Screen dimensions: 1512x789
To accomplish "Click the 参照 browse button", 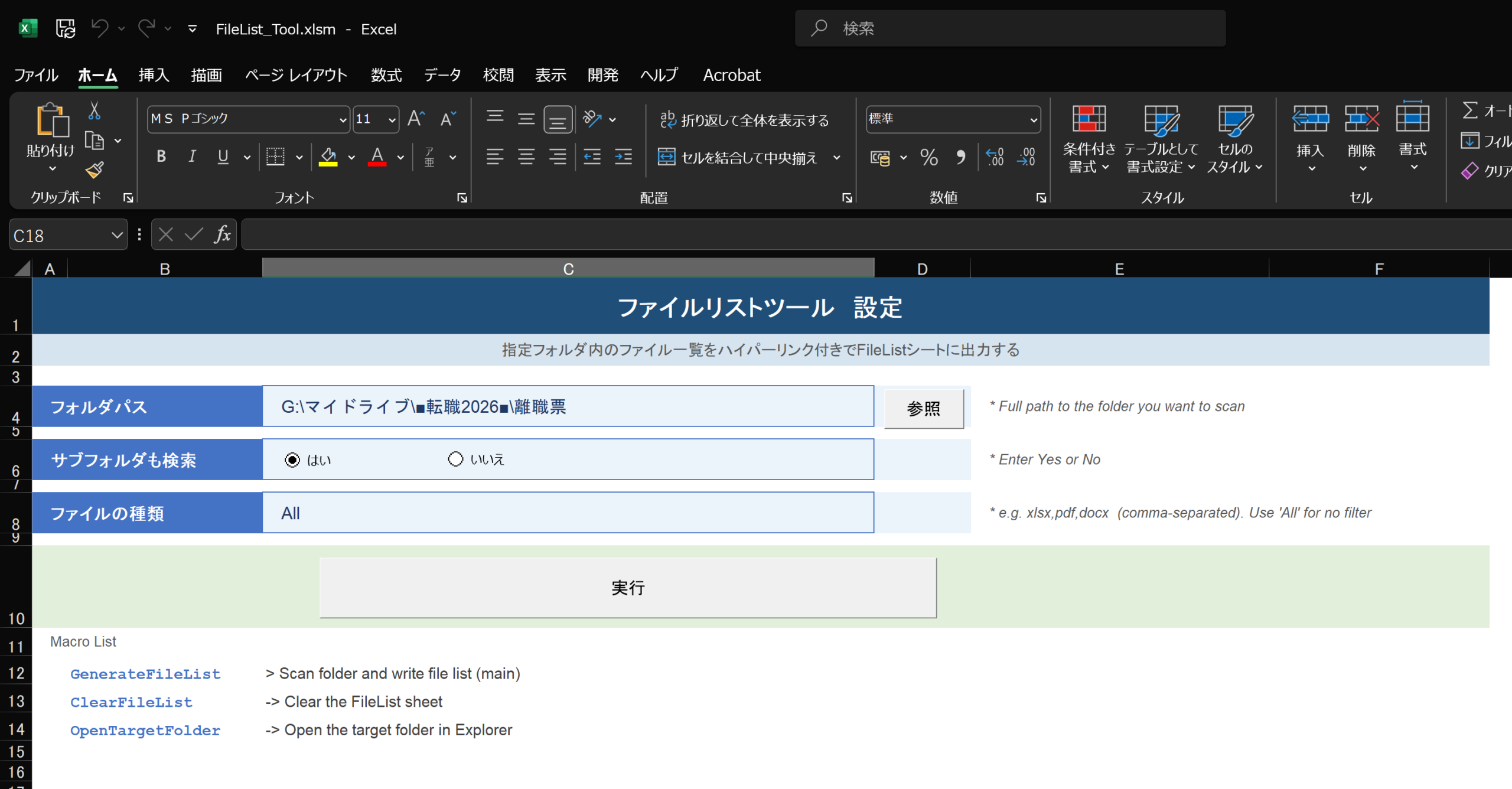I will pyautogui.click(x=923, y=408).
